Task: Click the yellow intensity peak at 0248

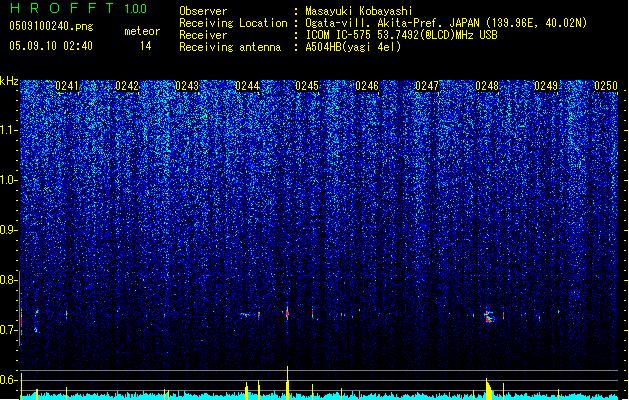Action: 488,389
